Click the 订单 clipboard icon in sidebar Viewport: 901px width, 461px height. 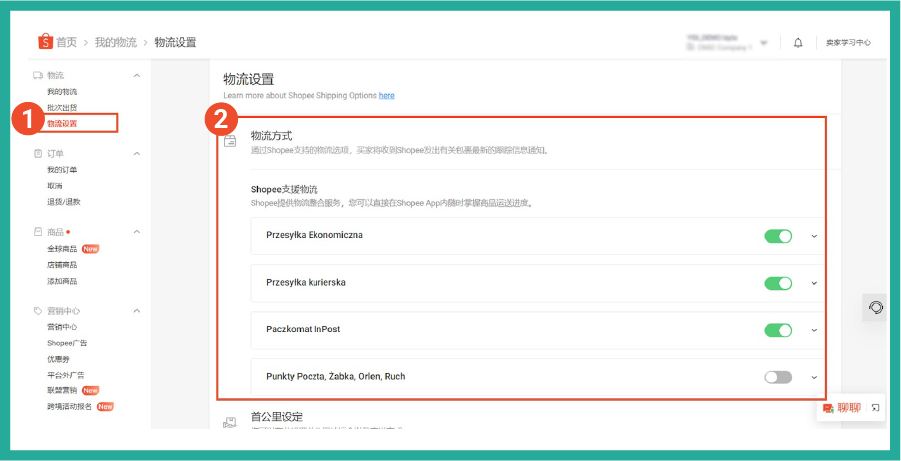pyautogui.click(x=38, y=153)
